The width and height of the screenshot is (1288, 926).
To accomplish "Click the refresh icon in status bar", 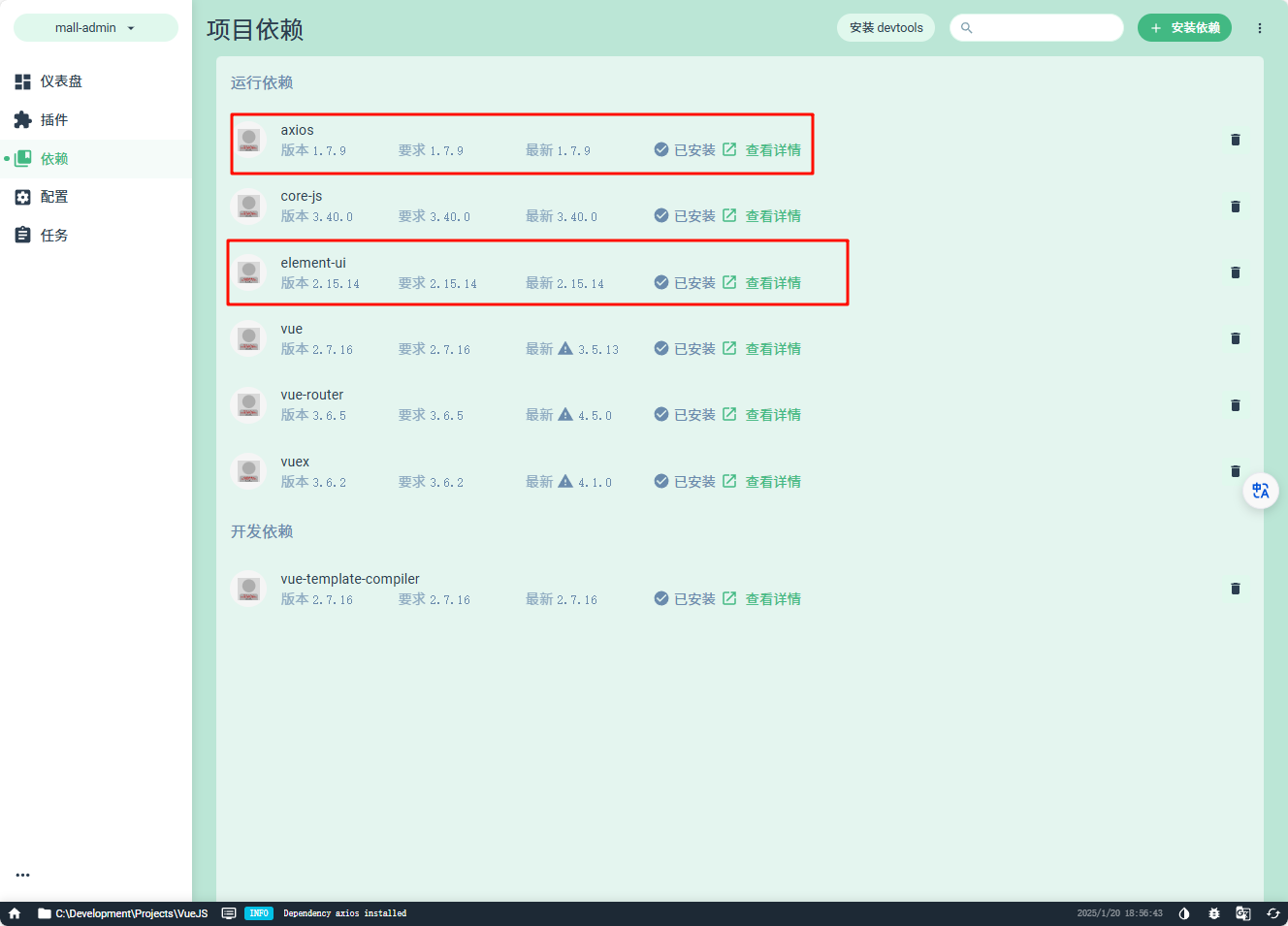I will 1273,913.
